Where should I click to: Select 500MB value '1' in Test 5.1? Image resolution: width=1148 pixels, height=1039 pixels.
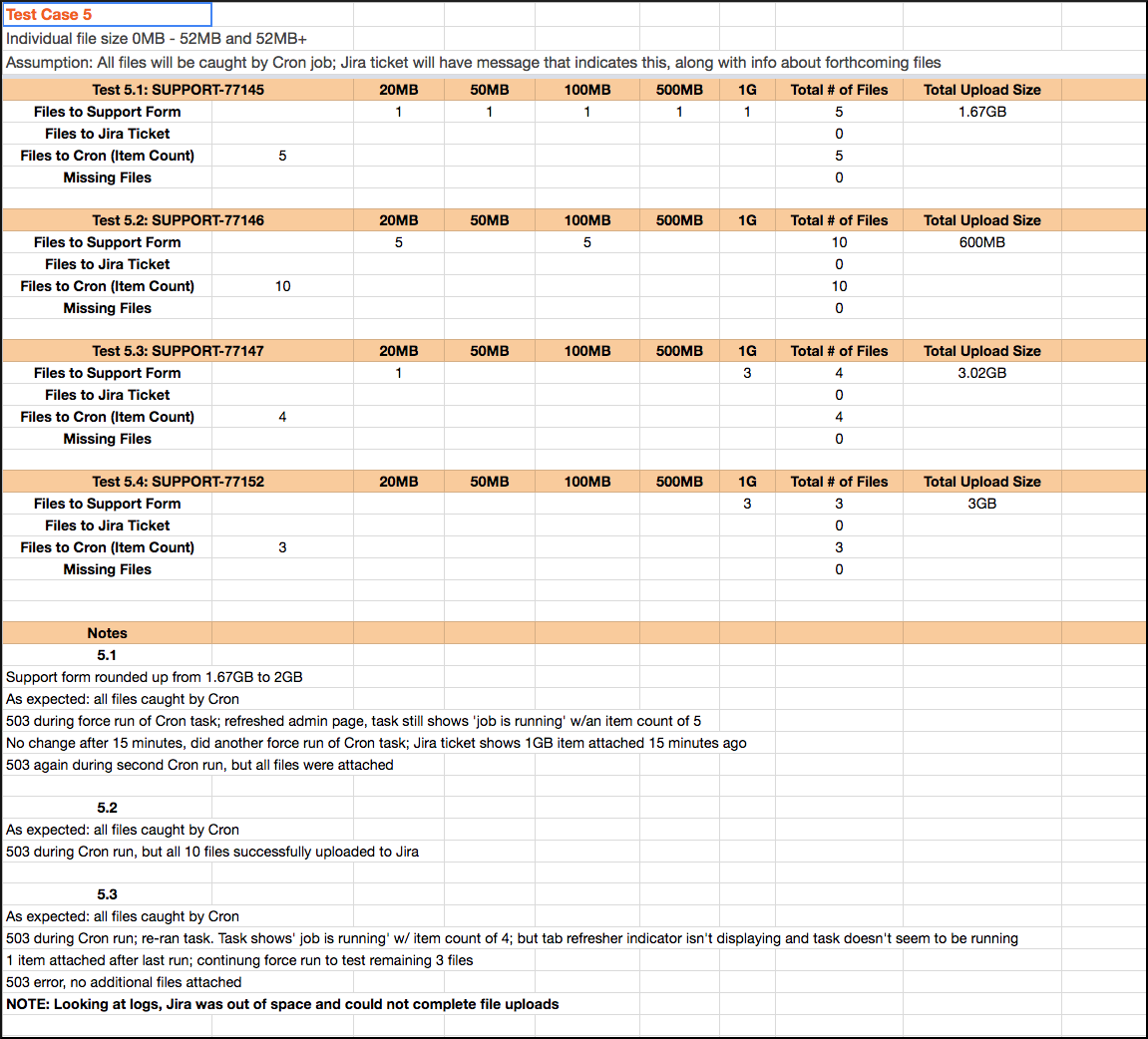[679, 112]
